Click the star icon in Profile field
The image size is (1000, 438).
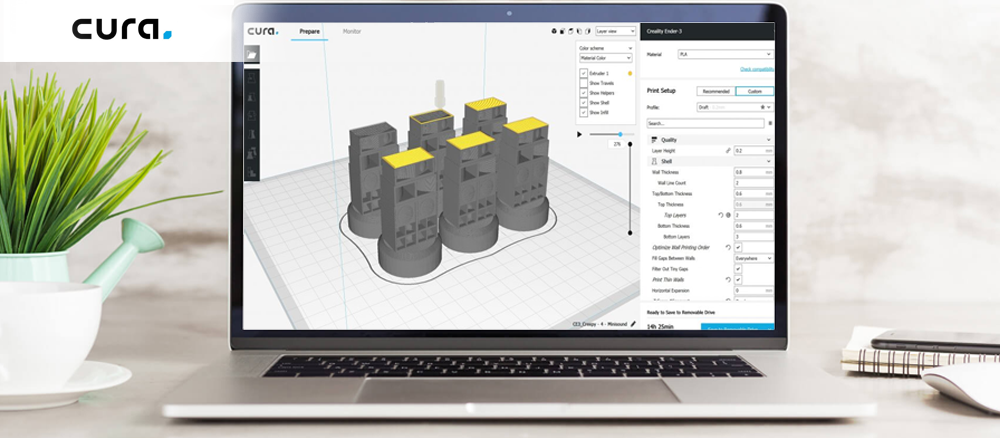(x=763, y=107)
